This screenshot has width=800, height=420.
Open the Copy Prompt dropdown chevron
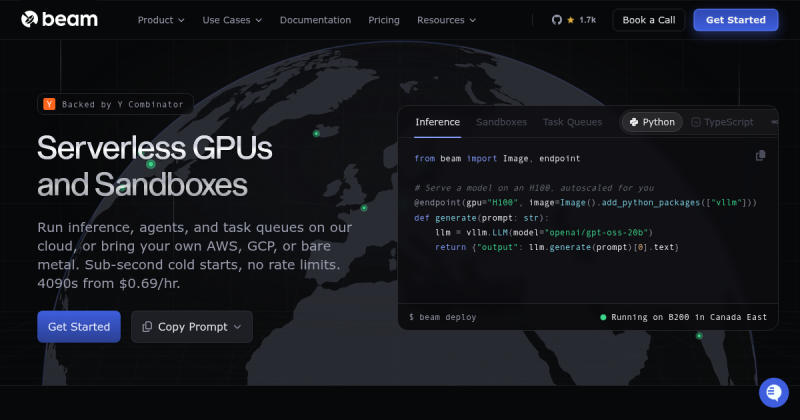pyautogui.click(x=237, y=327)
